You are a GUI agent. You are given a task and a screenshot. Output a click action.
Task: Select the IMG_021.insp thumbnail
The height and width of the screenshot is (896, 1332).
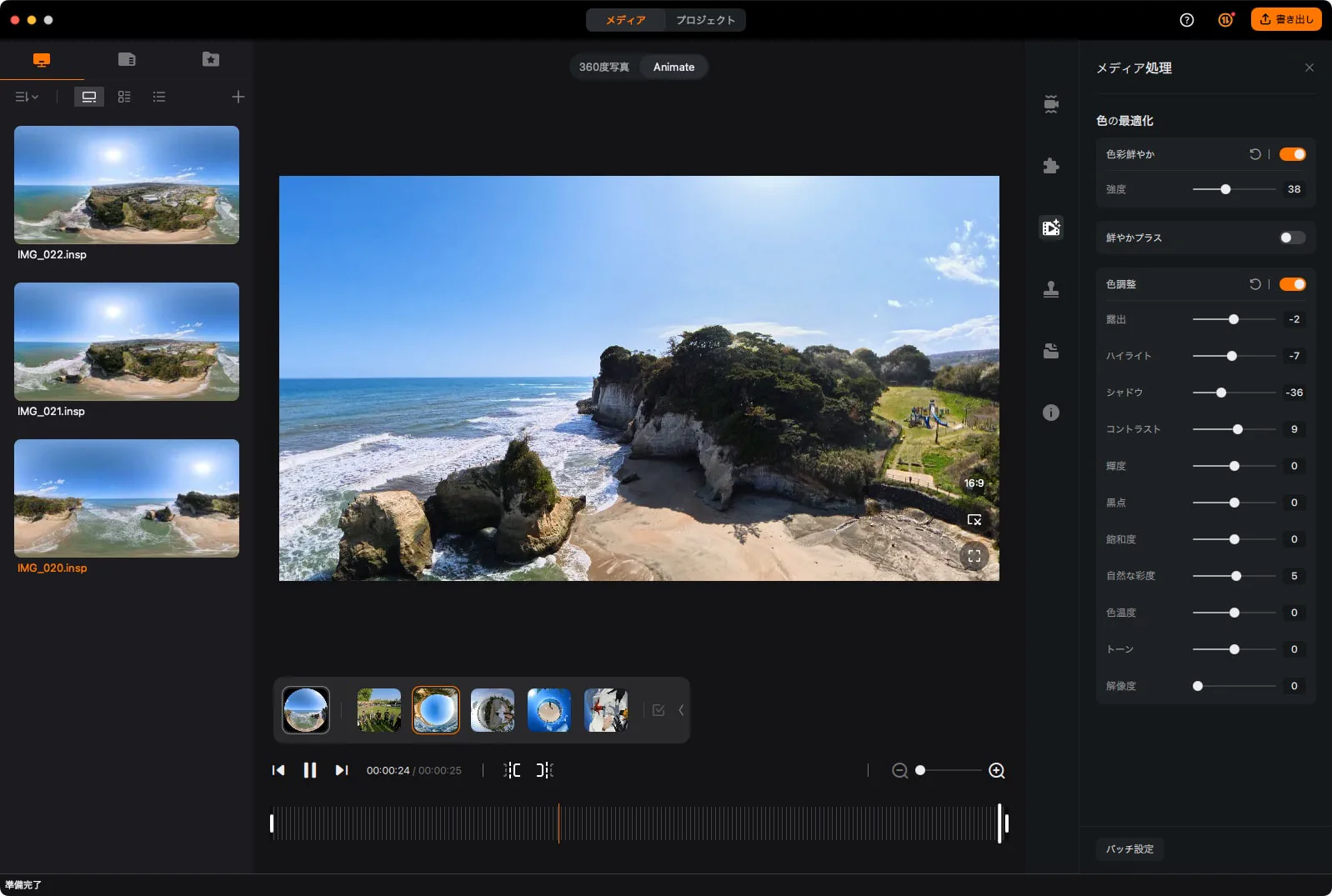coord(127,342)
